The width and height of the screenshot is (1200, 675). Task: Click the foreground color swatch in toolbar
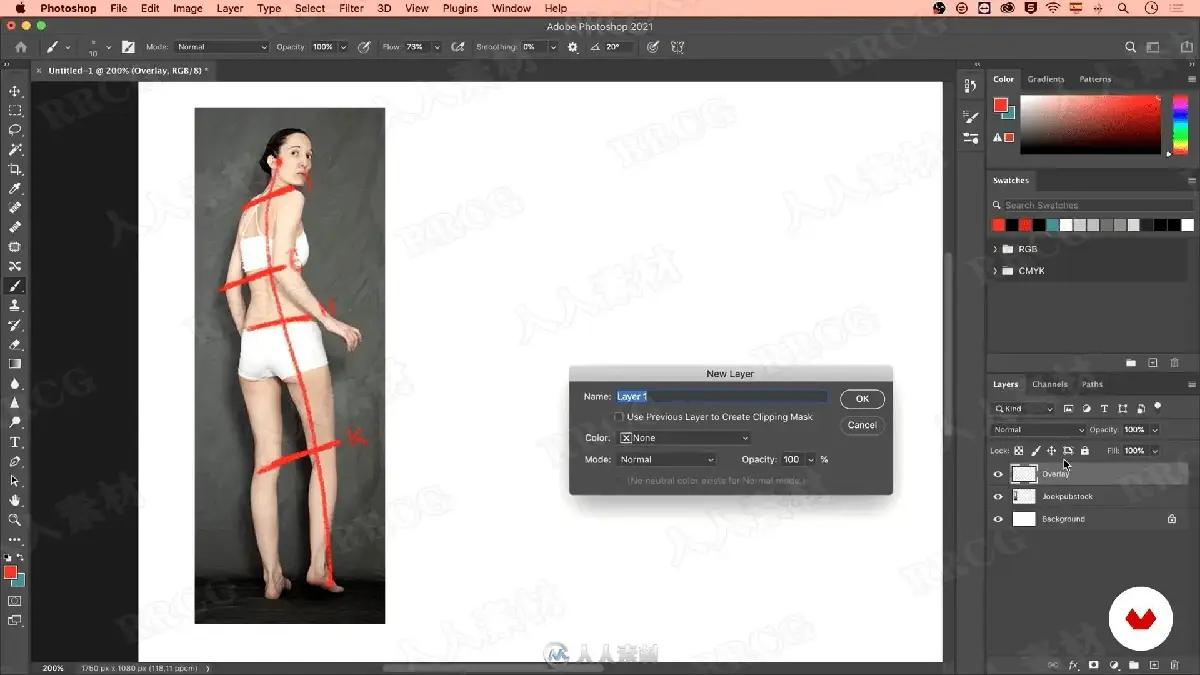(10, 572)
